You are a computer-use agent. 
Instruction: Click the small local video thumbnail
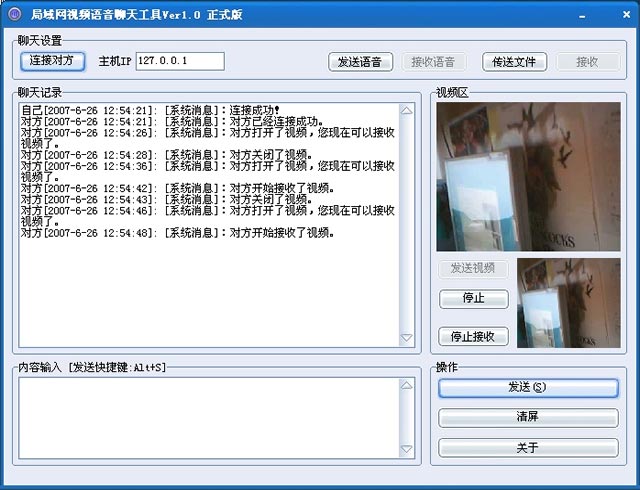point(568,303)
